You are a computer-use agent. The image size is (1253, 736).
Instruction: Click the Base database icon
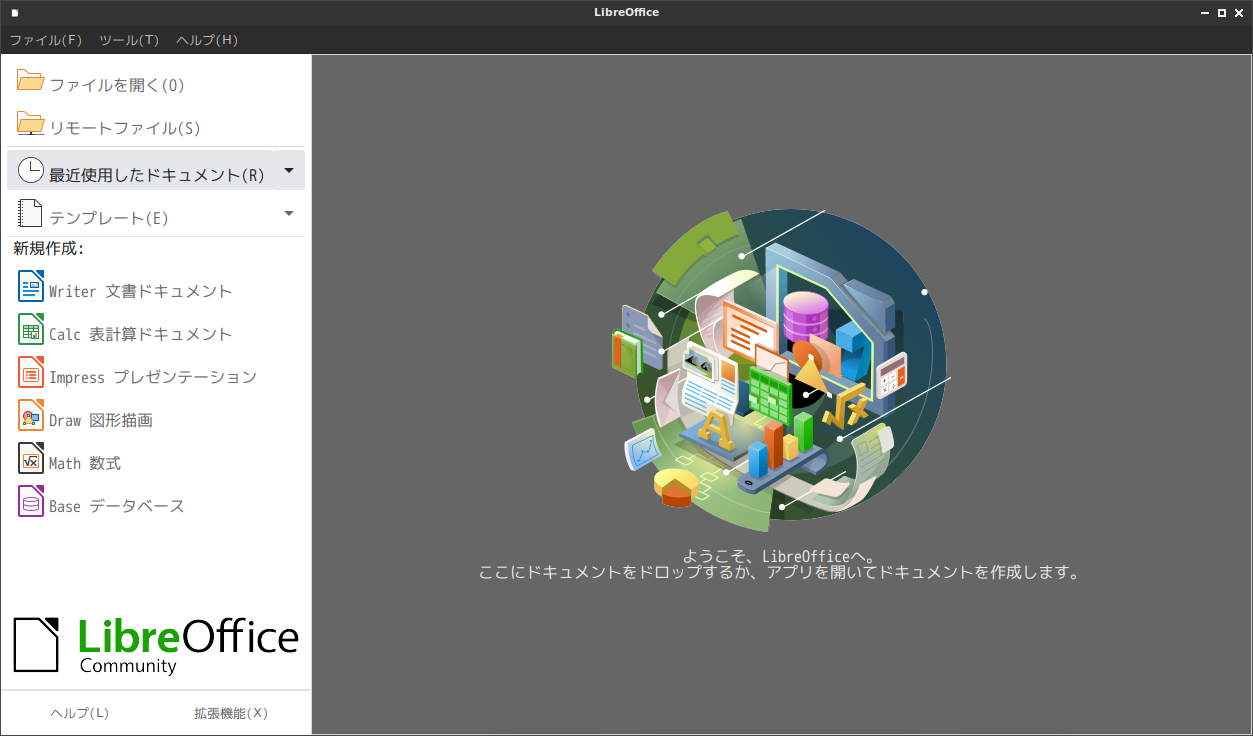pyautogui.click(x=31, y=502)
